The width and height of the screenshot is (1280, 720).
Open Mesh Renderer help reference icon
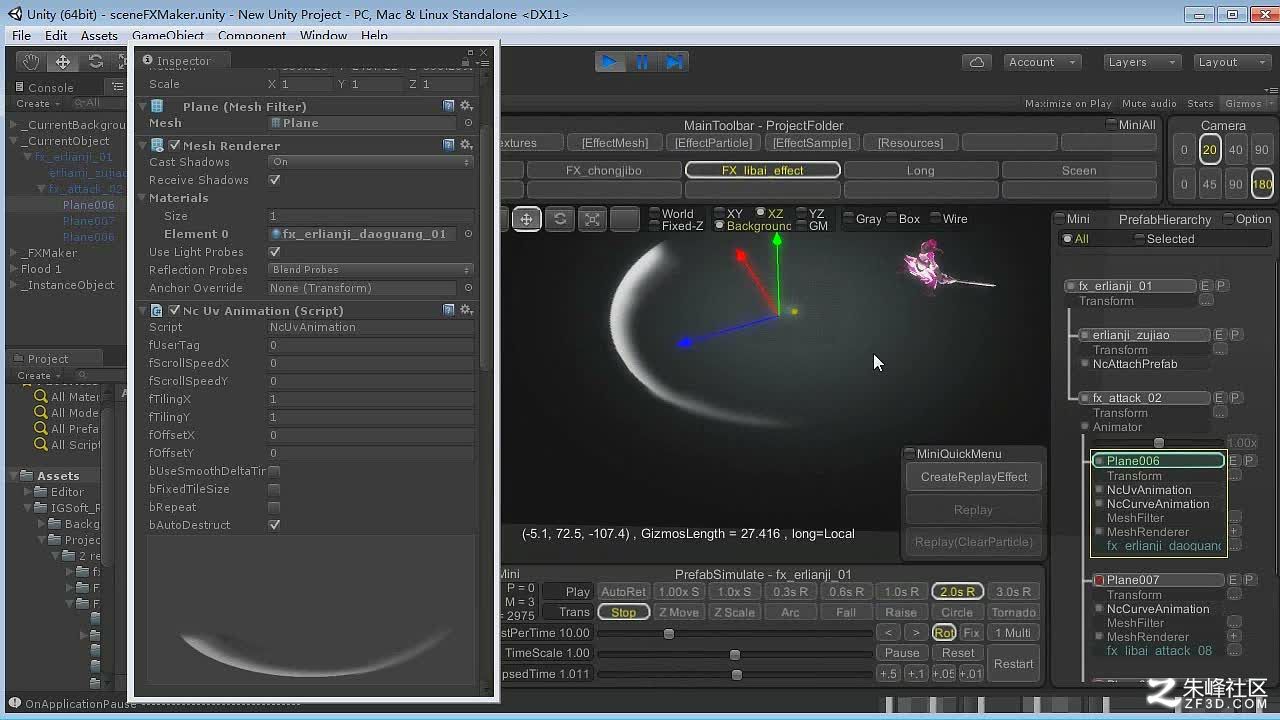449,145
